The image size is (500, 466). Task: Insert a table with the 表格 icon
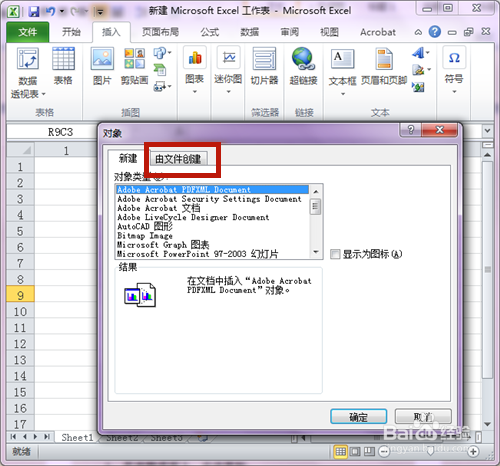(63, 59)
